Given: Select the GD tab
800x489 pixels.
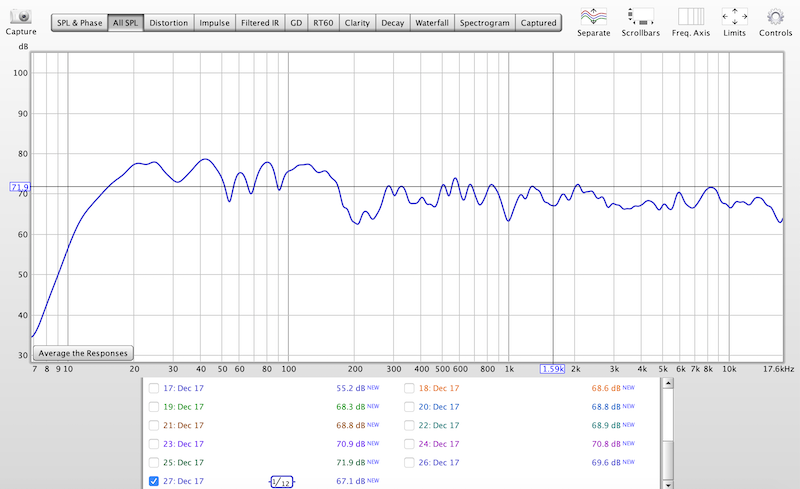Looking at the screenshot, I should click(296, 23).
